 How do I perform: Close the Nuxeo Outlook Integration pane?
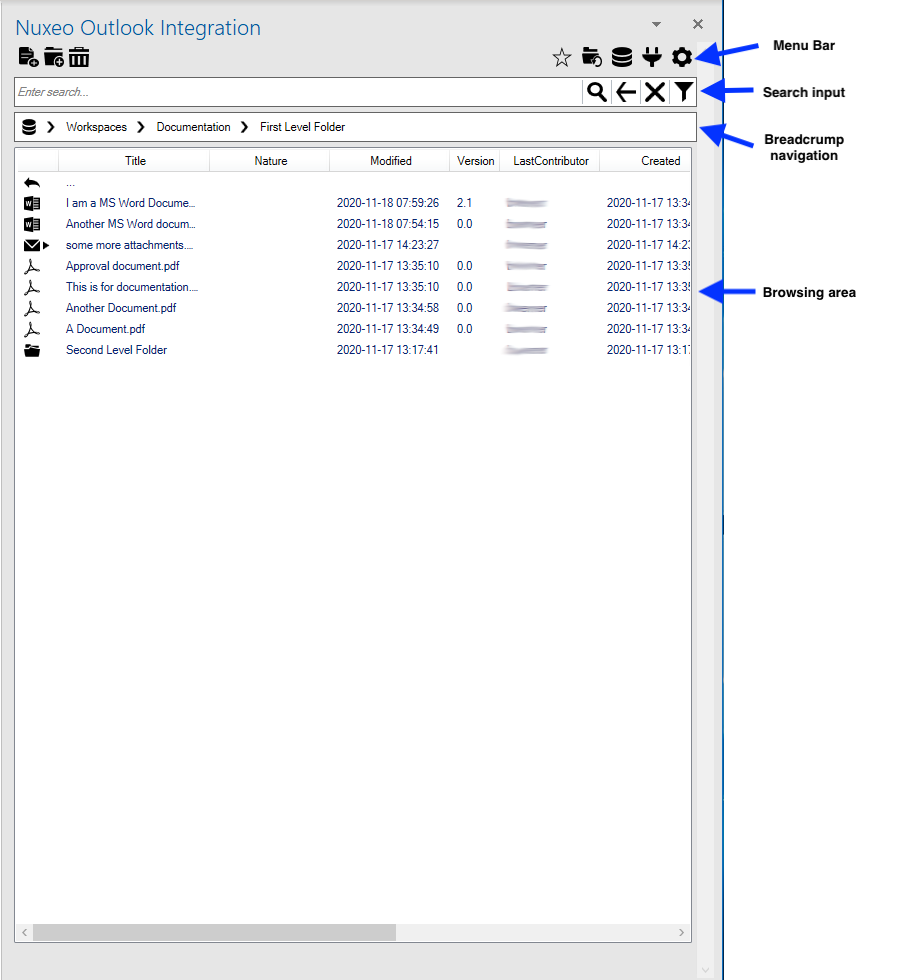point(698,24)
